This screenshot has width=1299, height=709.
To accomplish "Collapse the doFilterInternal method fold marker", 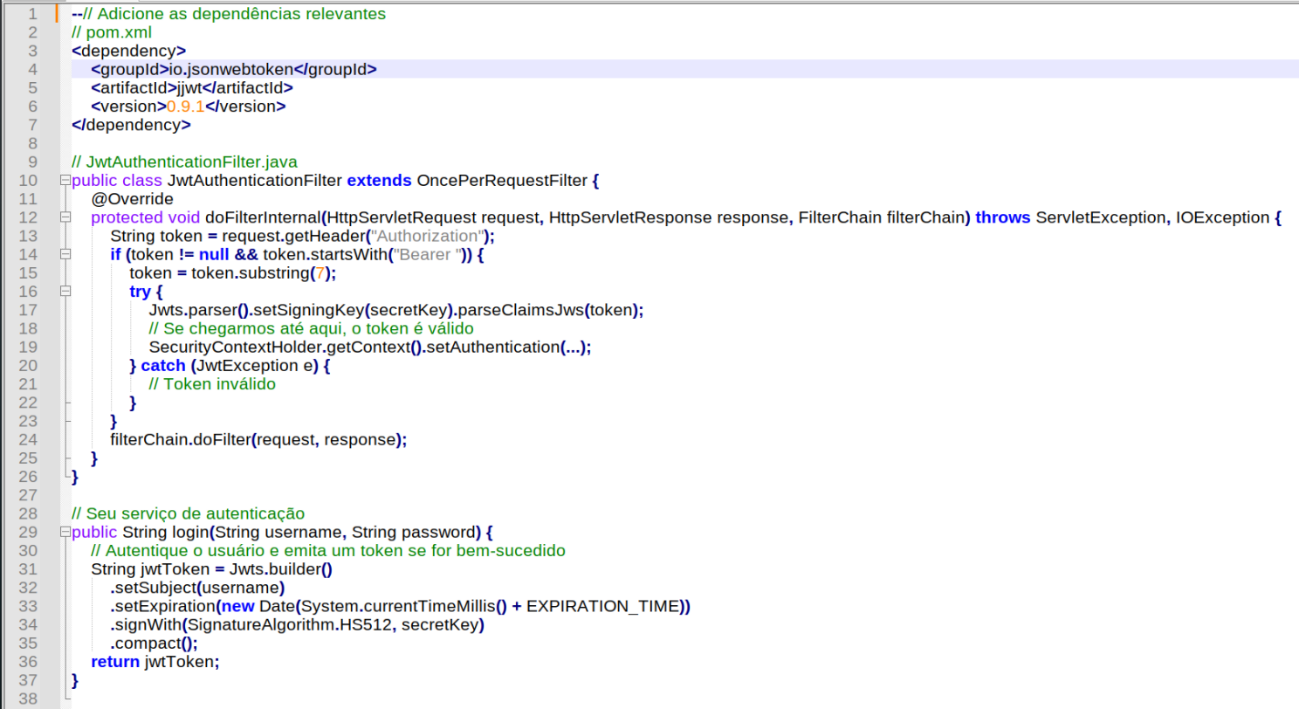I will pyautogui.click(x=65, y=218).
